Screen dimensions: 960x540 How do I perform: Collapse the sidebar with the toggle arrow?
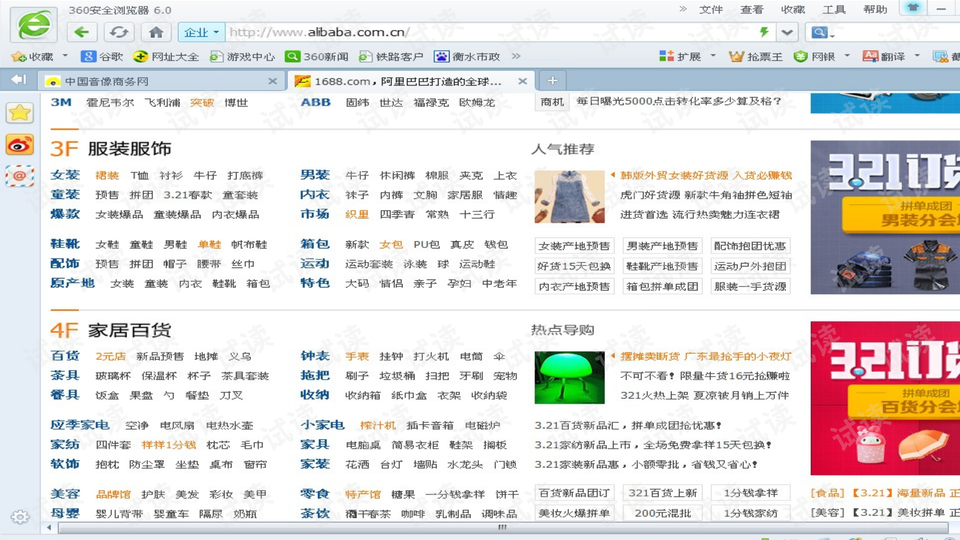(x=18, y=80)
